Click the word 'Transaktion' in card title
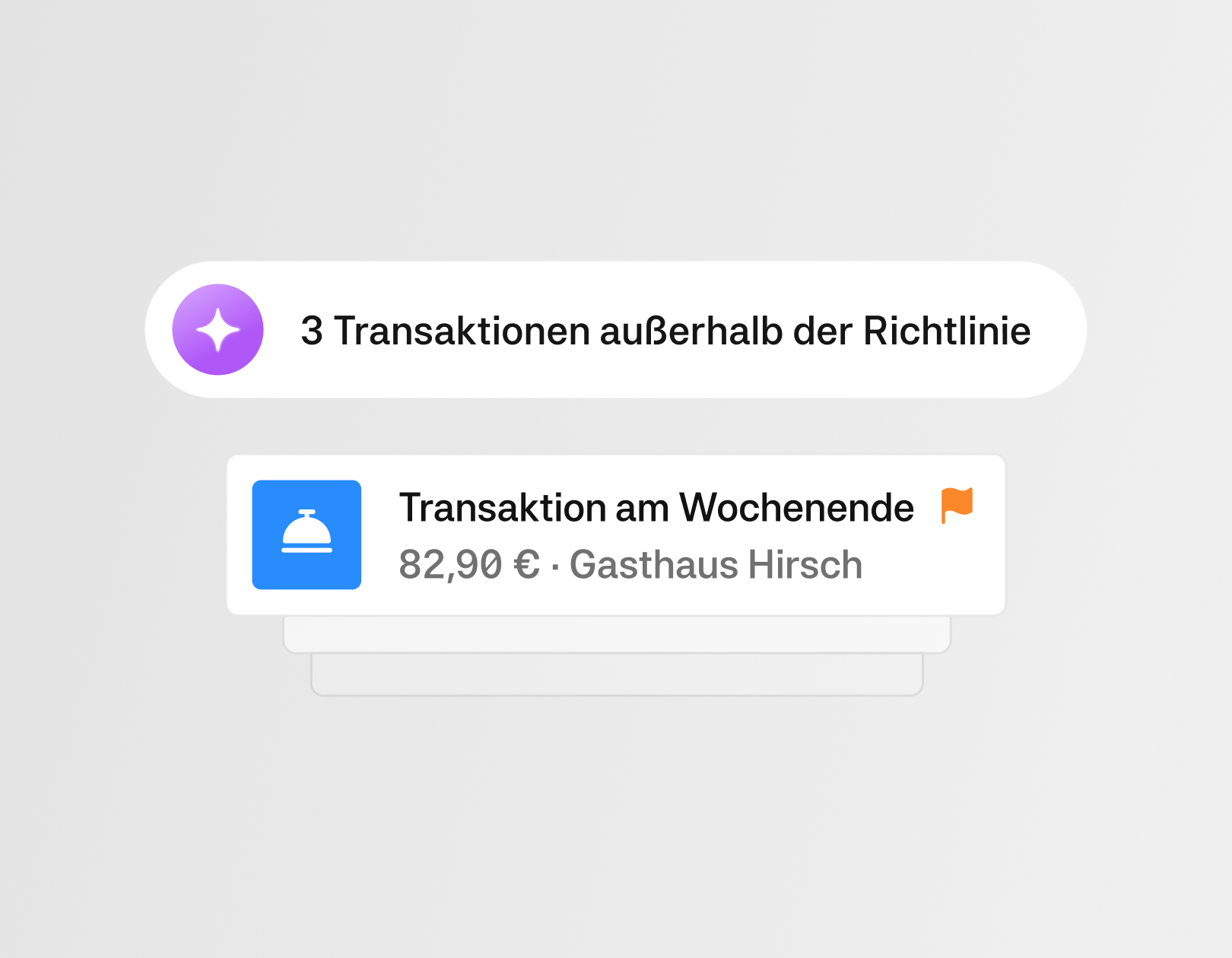Screen dimensions: 1232x958 click(x=503, y=507)
